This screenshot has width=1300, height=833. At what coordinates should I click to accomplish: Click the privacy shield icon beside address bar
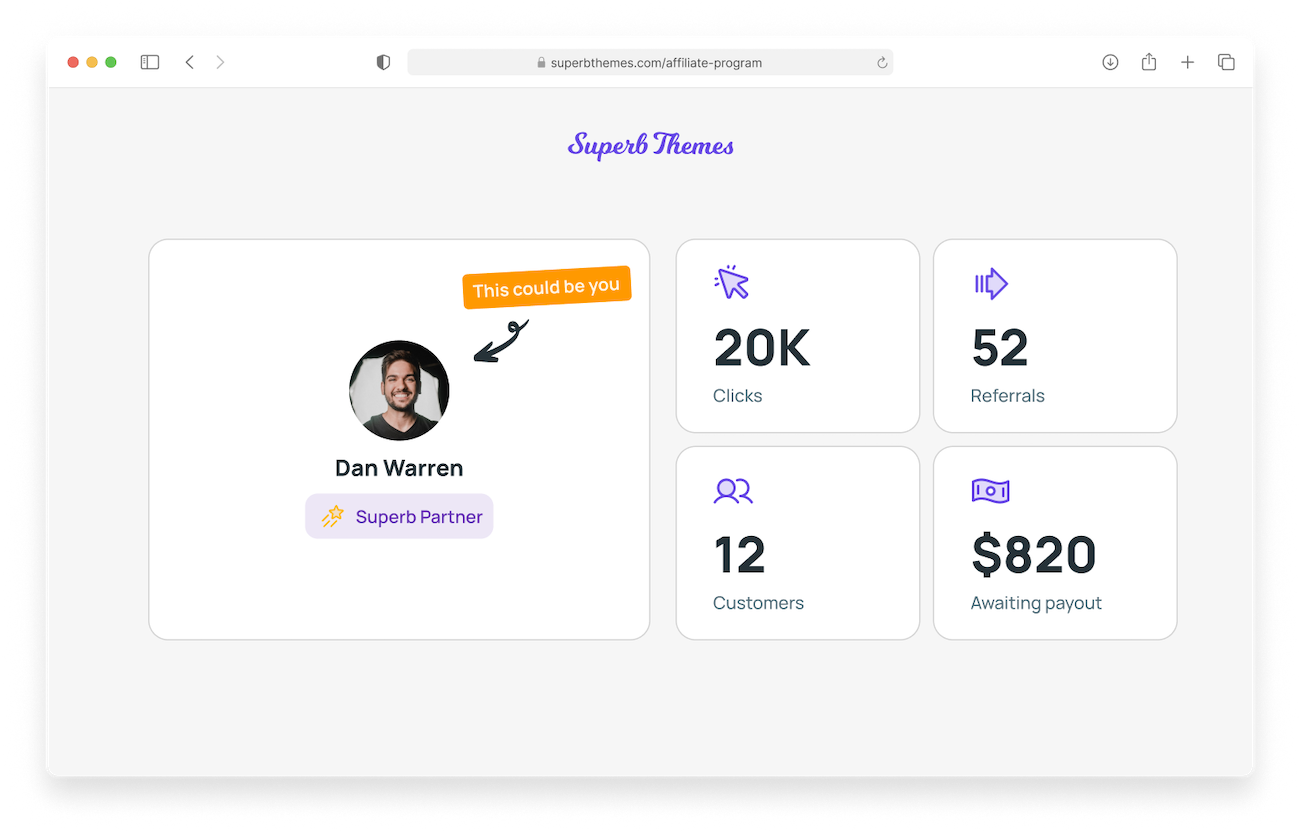tap(383, 62)
